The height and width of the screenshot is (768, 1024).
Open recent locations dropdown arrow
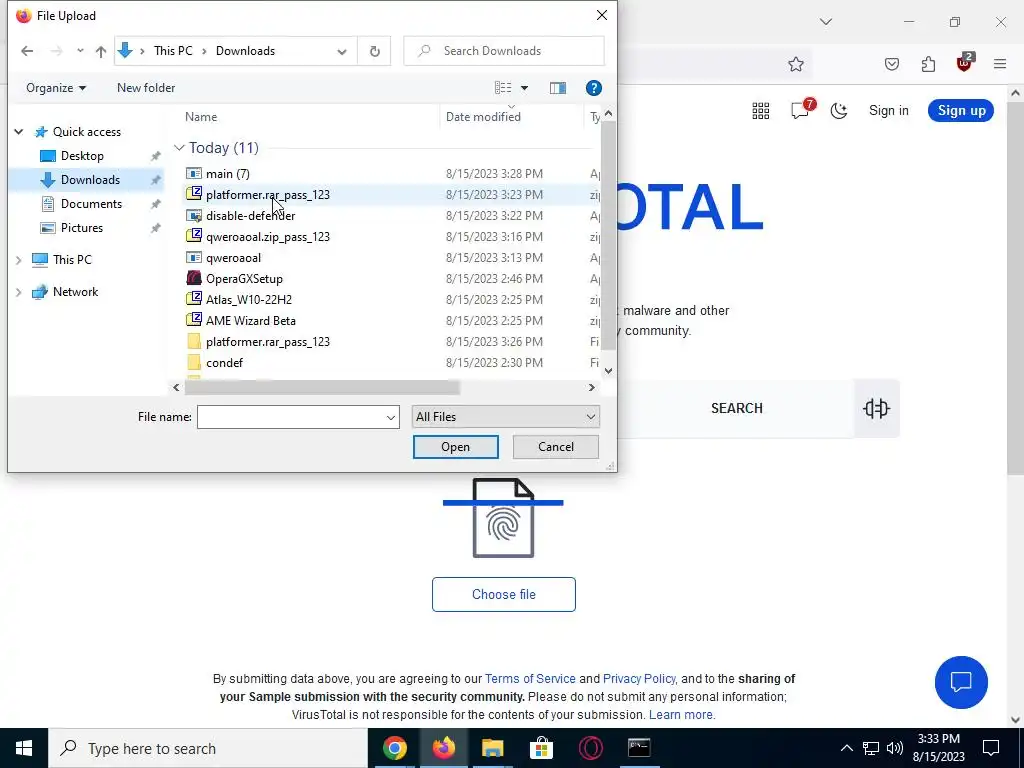pyautogui.click(x=80, y=51)
